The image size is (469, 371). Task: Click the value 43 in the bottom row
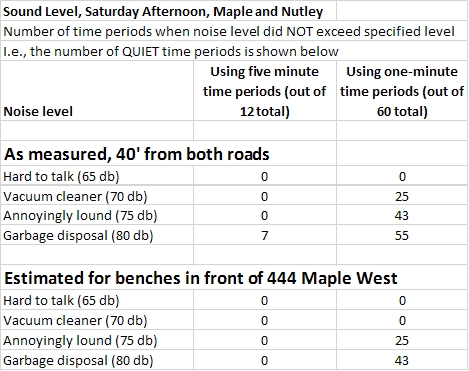[x=402, y=360]
